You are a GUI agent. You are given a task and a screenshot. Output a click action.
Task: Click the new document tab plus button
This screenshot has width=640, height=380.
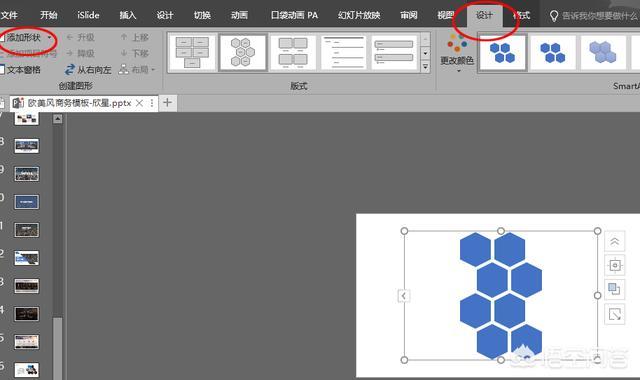coord(167,102)
